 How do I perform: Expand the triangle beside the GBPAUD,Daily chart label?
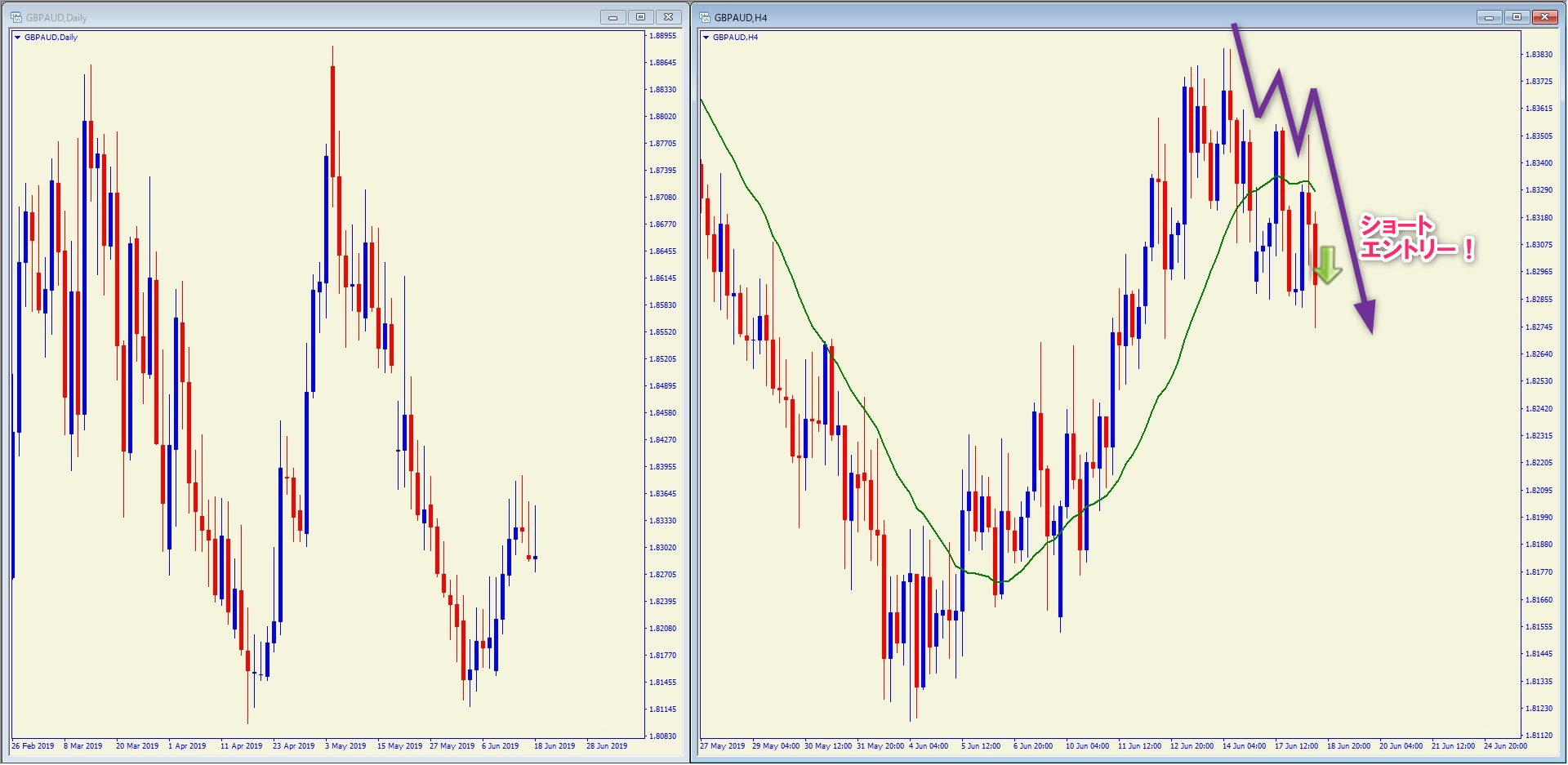tap(17, 38)
